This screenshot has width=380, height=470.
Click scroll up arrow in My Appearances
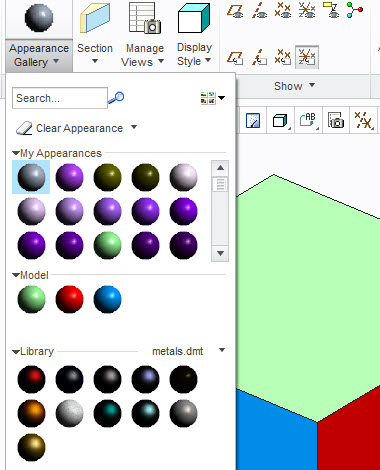coord(220,168)
